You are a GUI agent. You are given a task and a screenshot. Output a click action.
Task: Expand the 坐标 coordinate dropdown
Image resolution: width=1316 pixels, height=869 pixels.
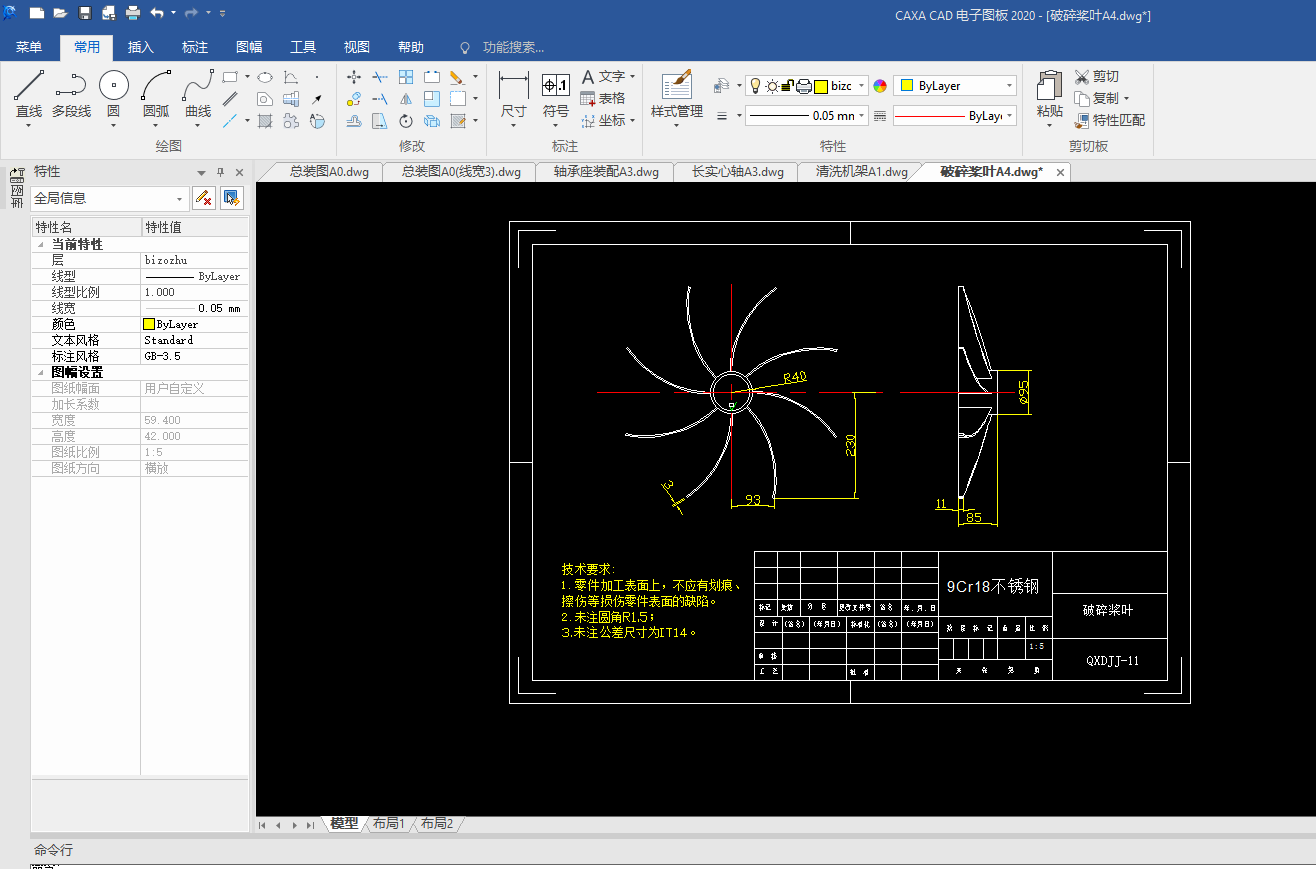633,121
